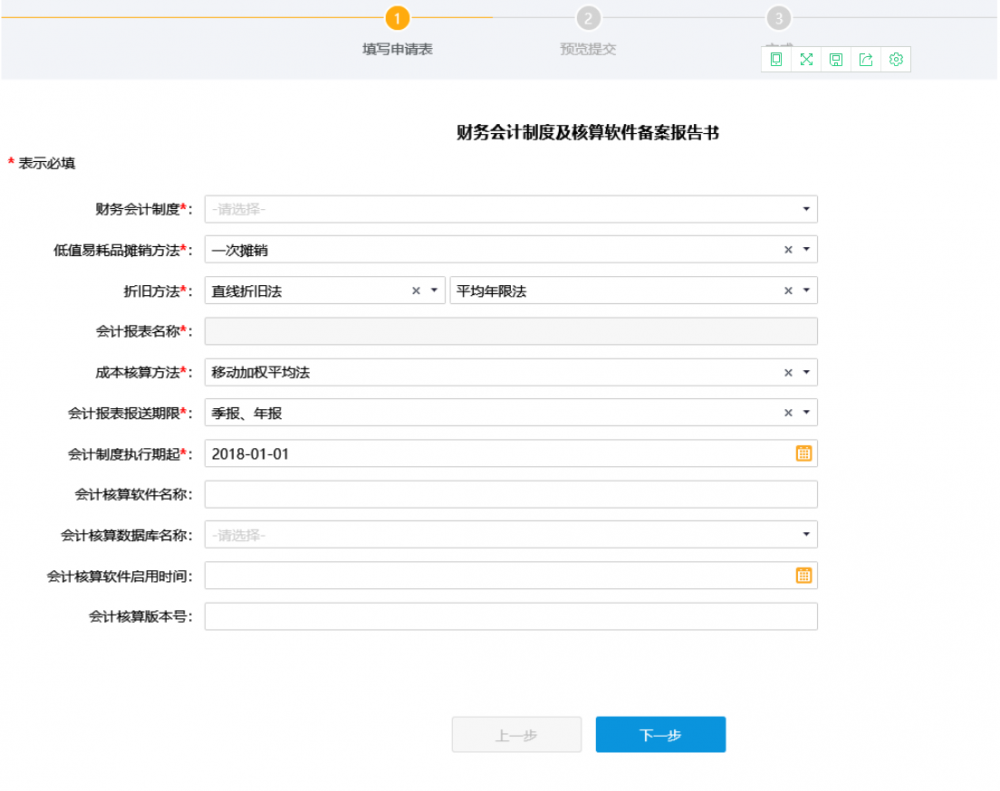Image resolution: width=1000 pixels, height=791 pixels.
Task: Remove the 移动加权平均法 selection
Action: coord(788,373)
